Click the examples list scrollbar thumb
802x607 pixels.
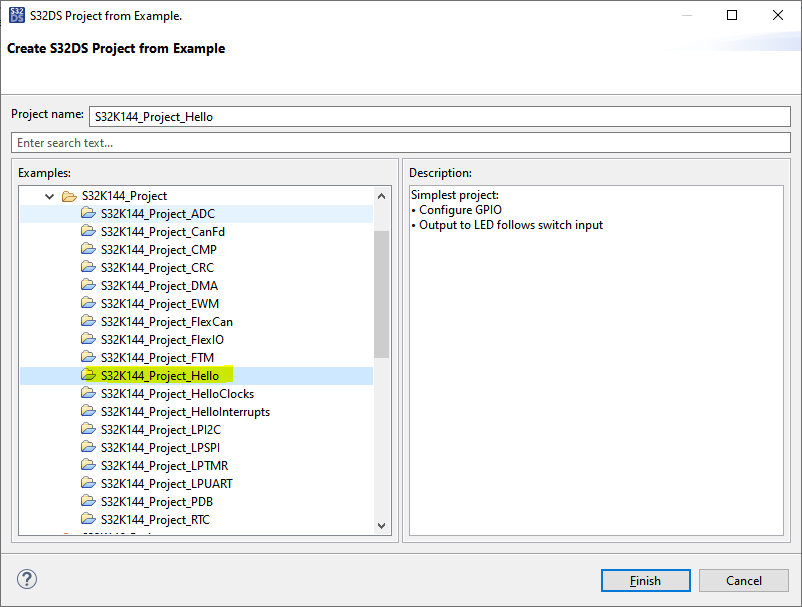click(381, 294)
